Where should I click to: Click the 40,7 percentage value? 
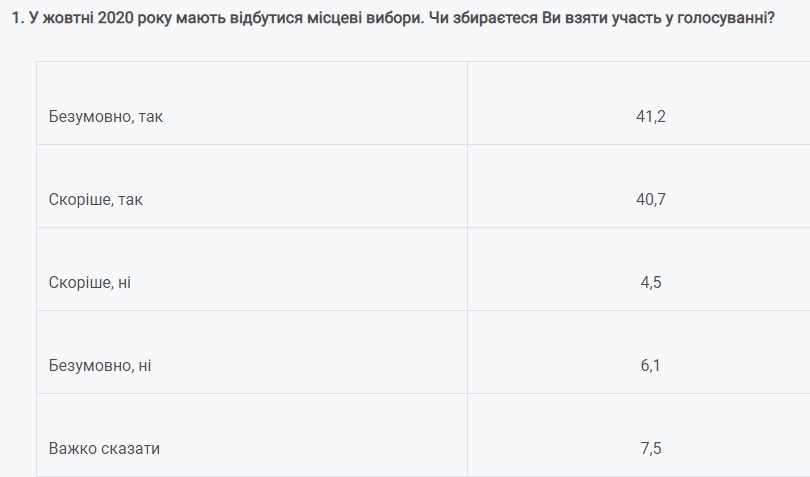coord(650,199)
